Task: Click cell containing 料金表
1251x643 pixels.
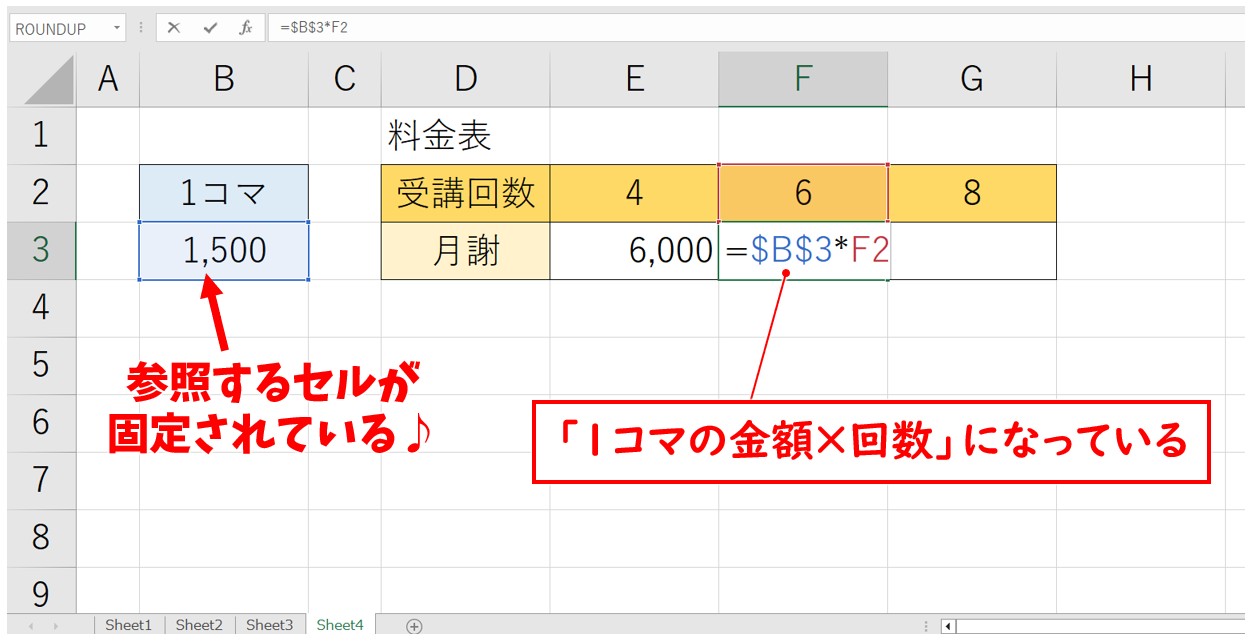Action: pyautogui.click(x=465, y=135)
